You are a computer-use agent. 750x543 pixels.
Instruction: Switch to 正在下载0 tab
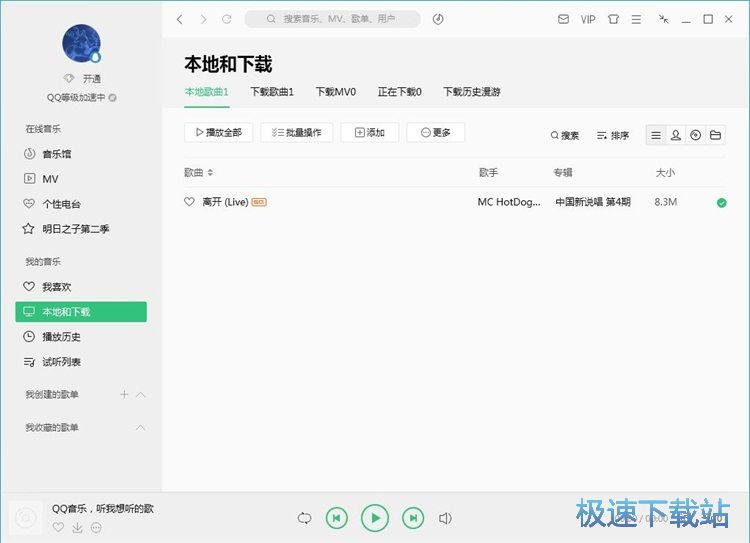(x=399, y=92)
